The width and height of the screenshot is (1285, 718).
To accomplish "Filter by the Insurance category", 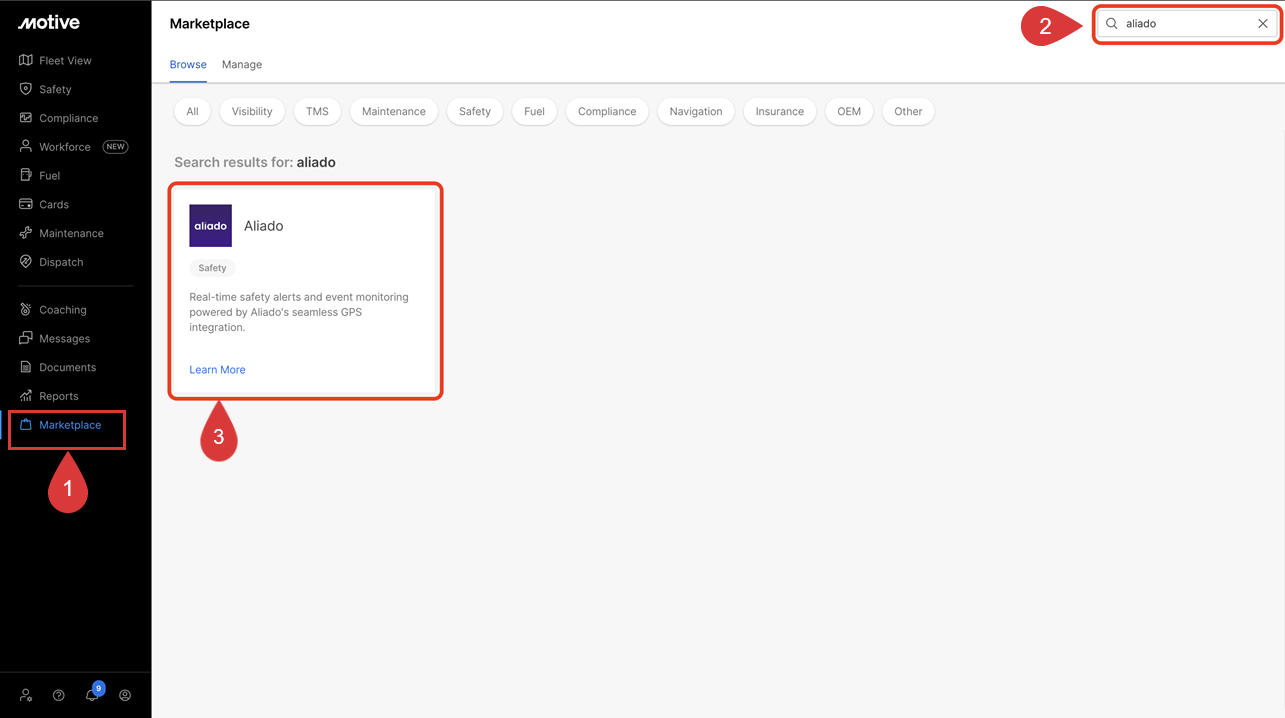I will click(x=780, y=111).
